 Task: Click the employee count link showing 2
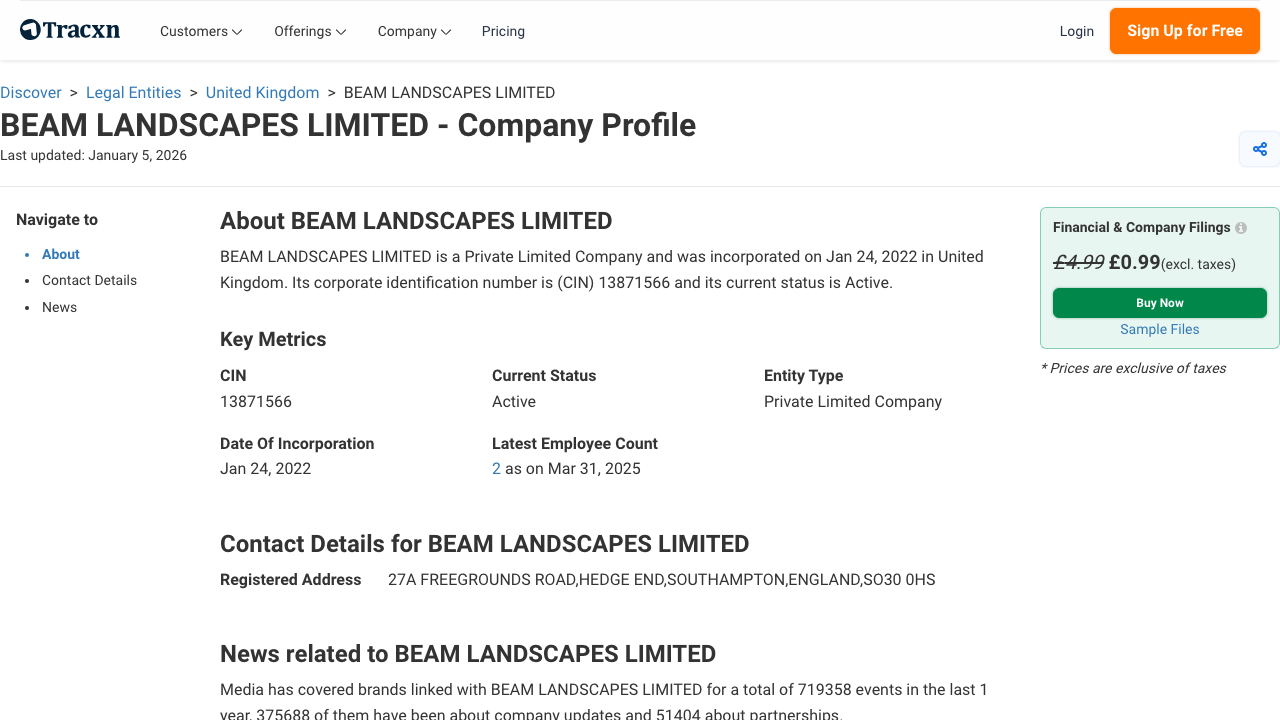(x=496, y=468)
